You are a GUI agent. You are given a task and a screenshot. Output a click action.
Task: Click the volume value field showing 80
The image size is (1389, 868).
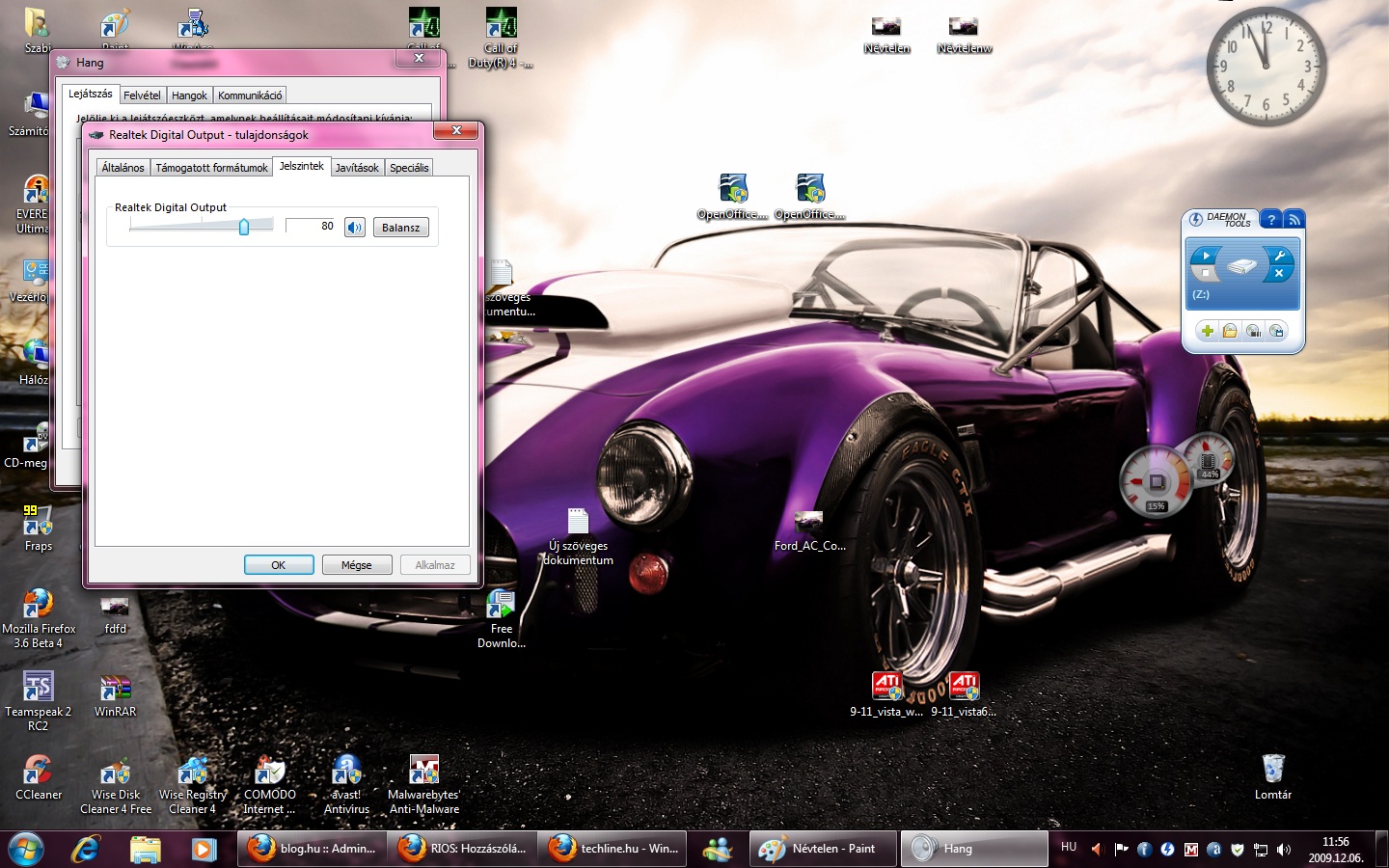[312, 227]
